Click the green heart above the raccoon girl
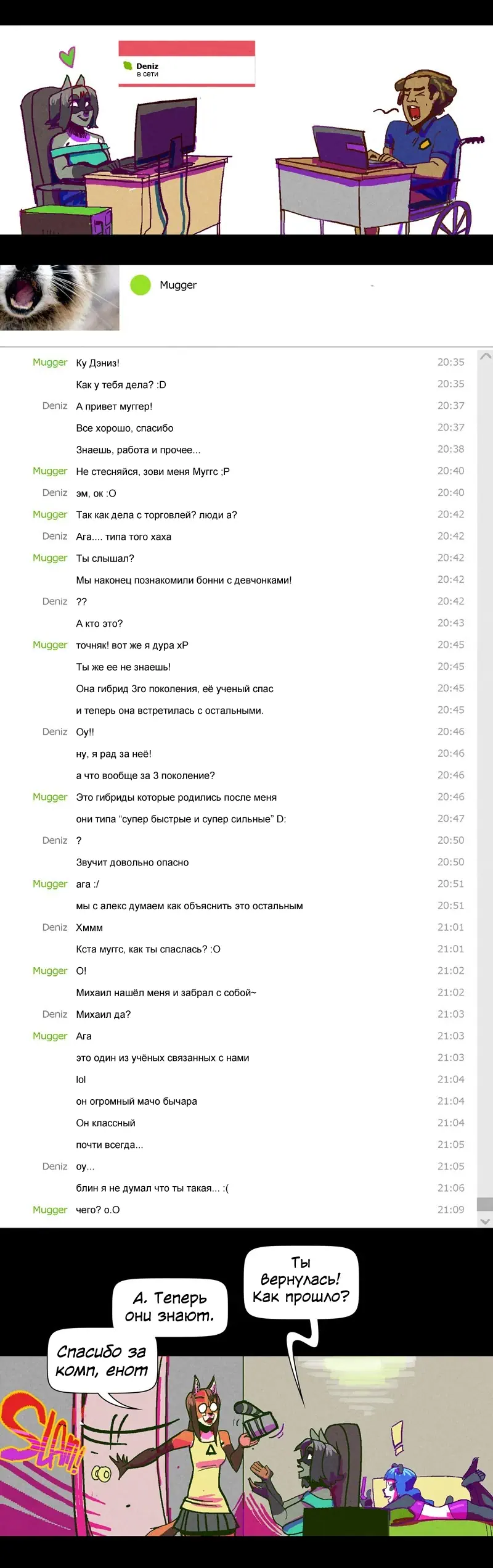The height and width of the screenshot is (1568, 493). coord(68,57)
